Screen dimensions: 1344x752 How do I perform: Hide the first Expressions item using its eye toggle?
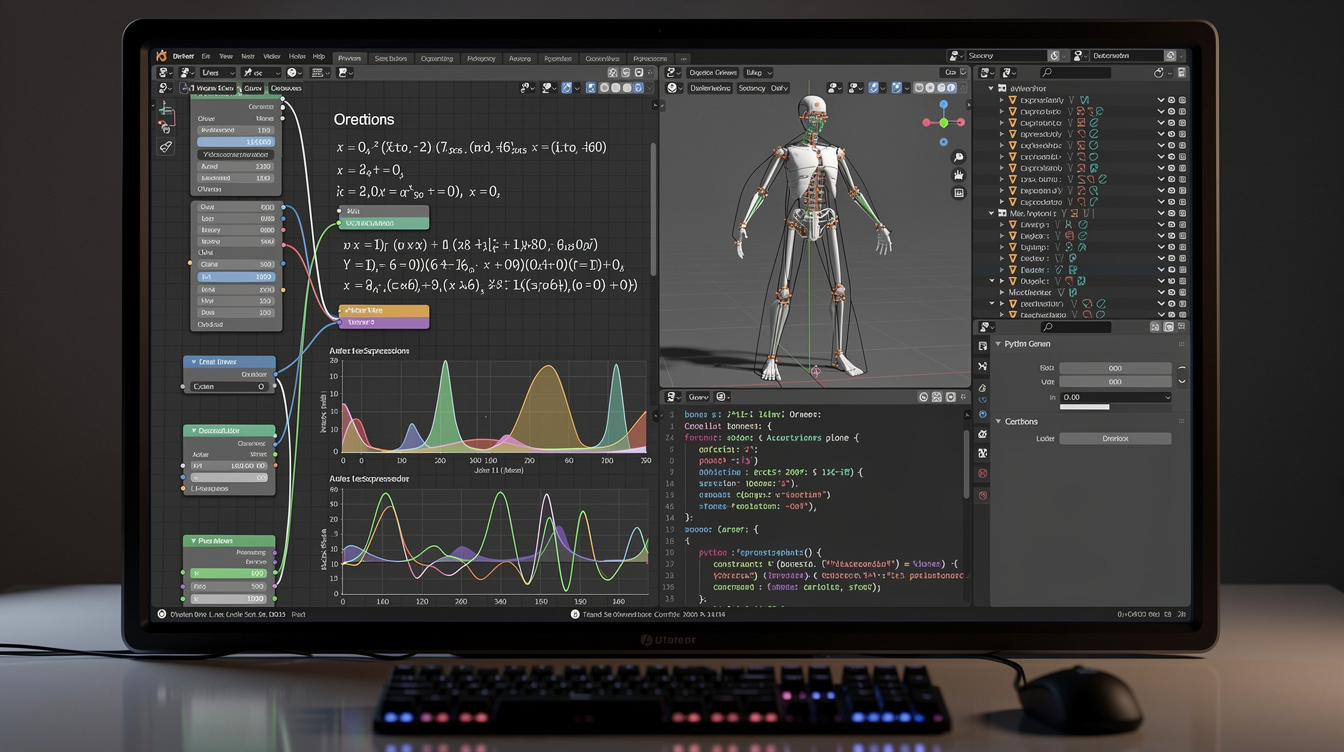(x=1171, y=100)
